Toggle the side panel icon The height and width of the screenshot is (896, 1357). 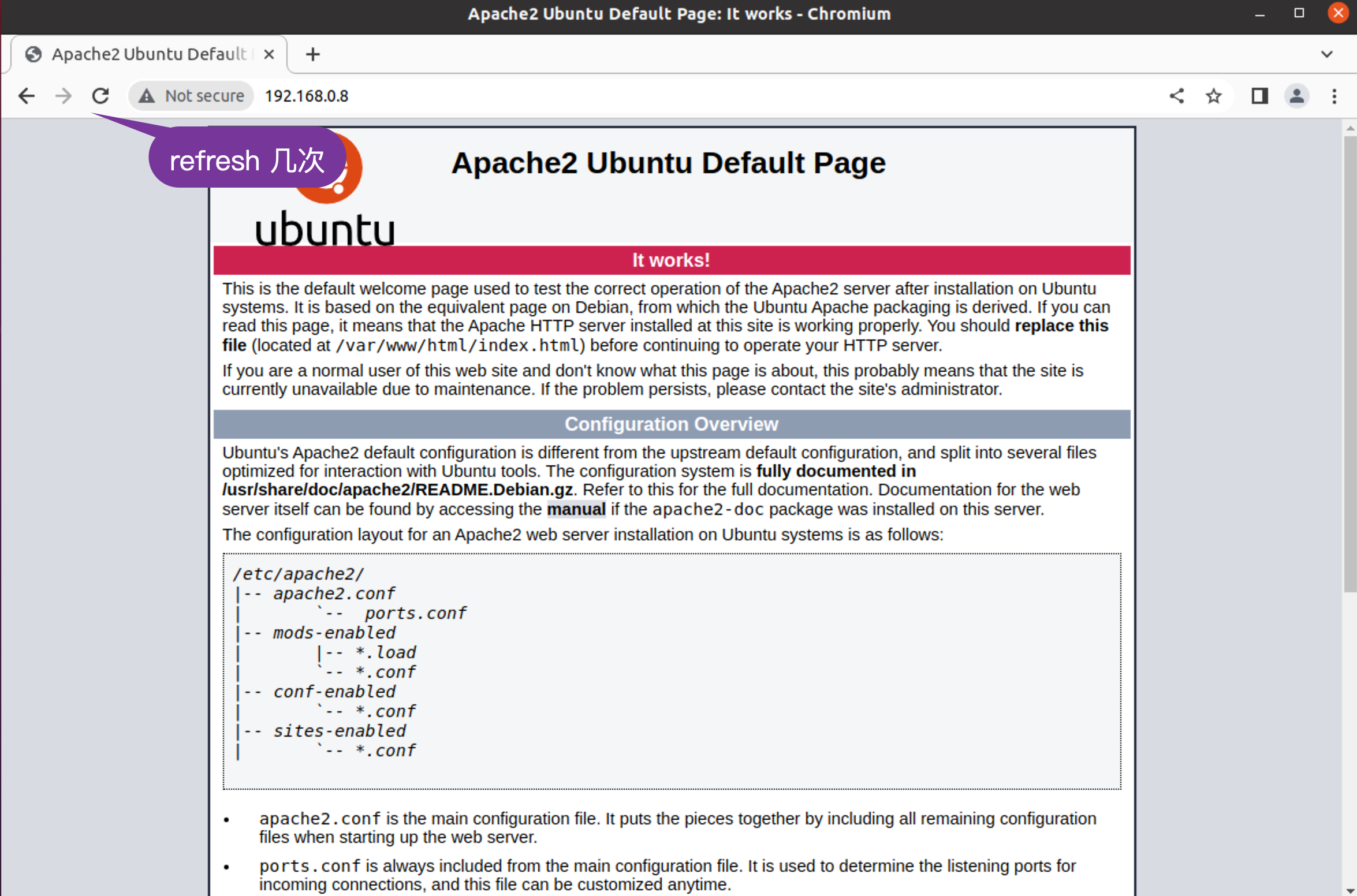tap(1259, 96)
